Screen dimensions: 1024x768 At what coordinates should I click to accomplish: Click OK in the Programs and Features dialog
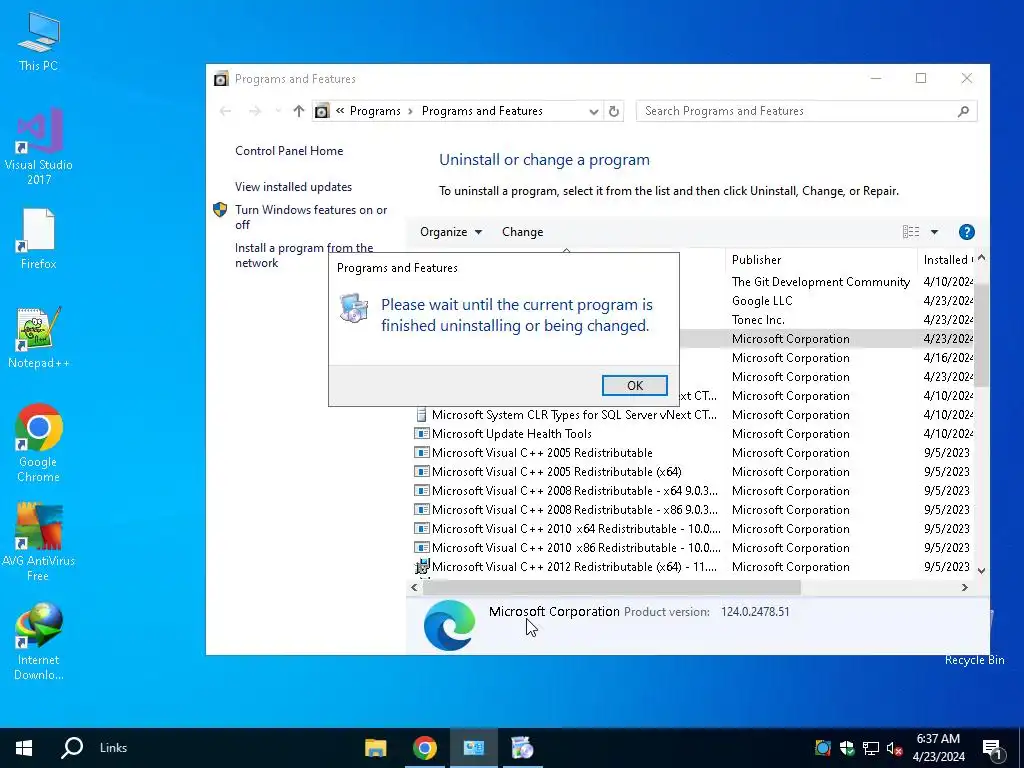point(634,385)
